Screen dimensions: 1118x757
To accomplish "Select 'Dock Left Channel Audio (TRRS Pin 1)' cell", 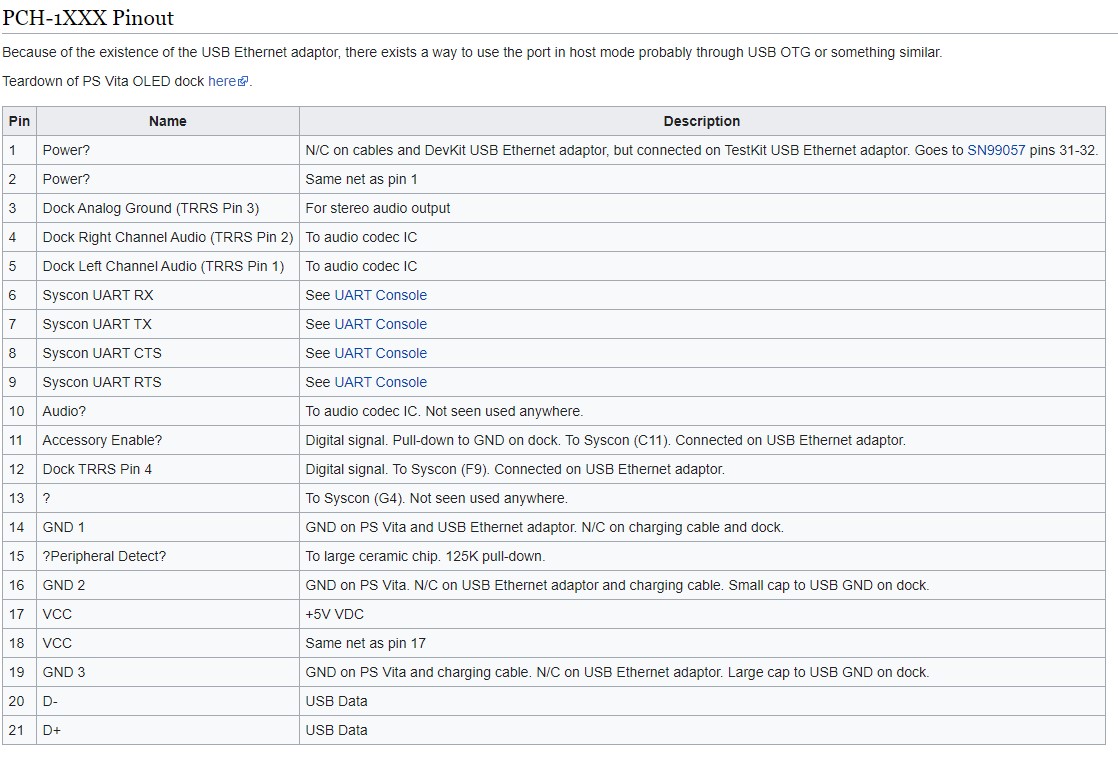I will [x=168, y=267].
